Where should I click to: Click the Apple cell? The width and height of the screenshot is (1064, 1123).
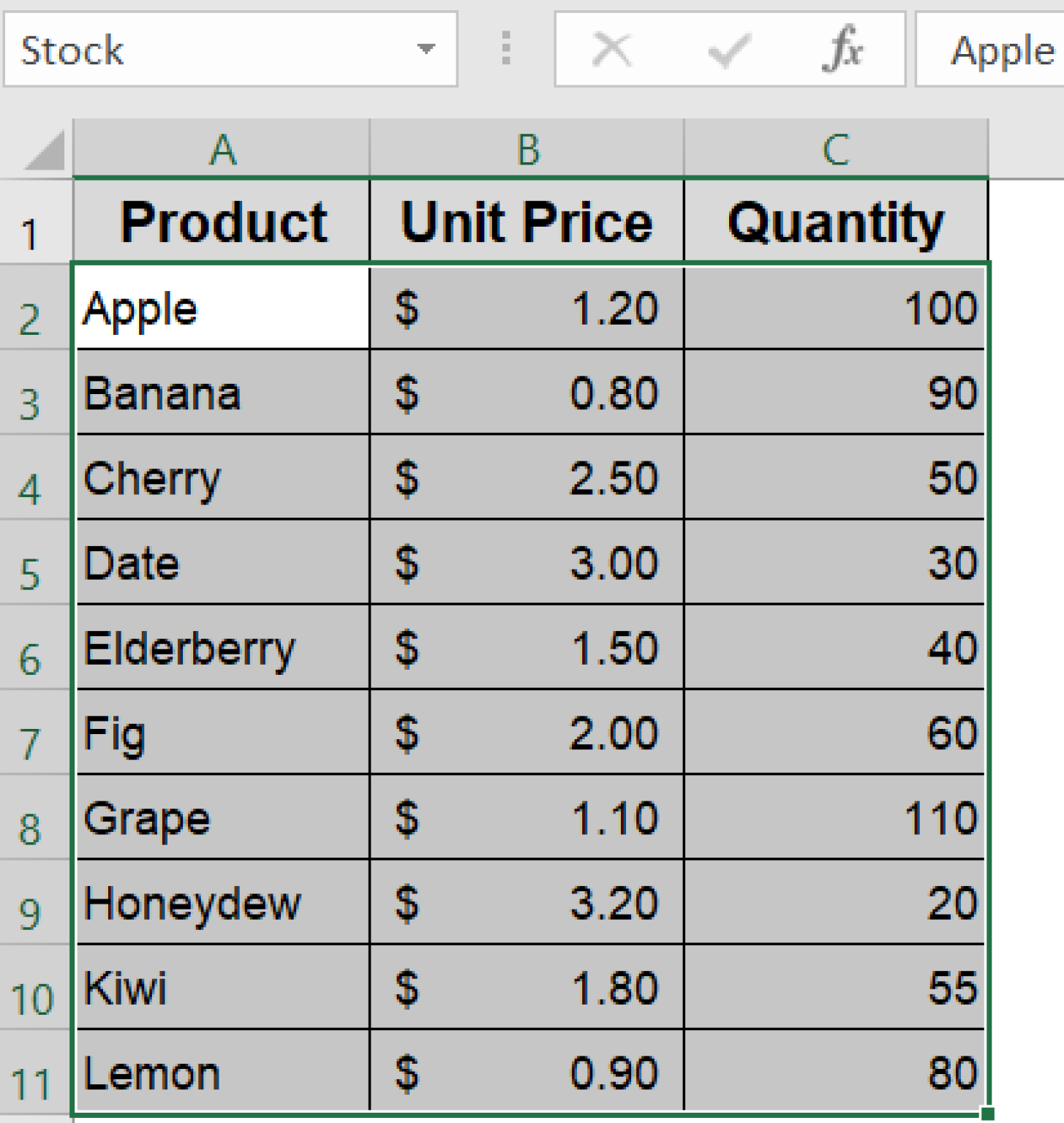[x=222, y=309]
